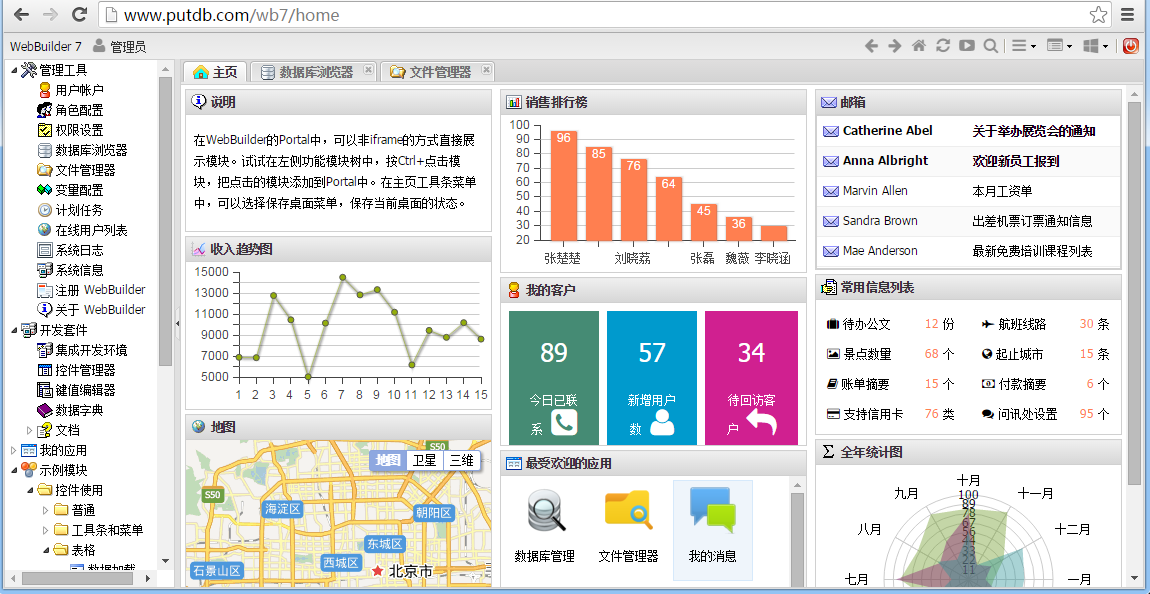Switch to the 主页 tab
This screenshot has width=1150, height=594.
click(216, 72)
